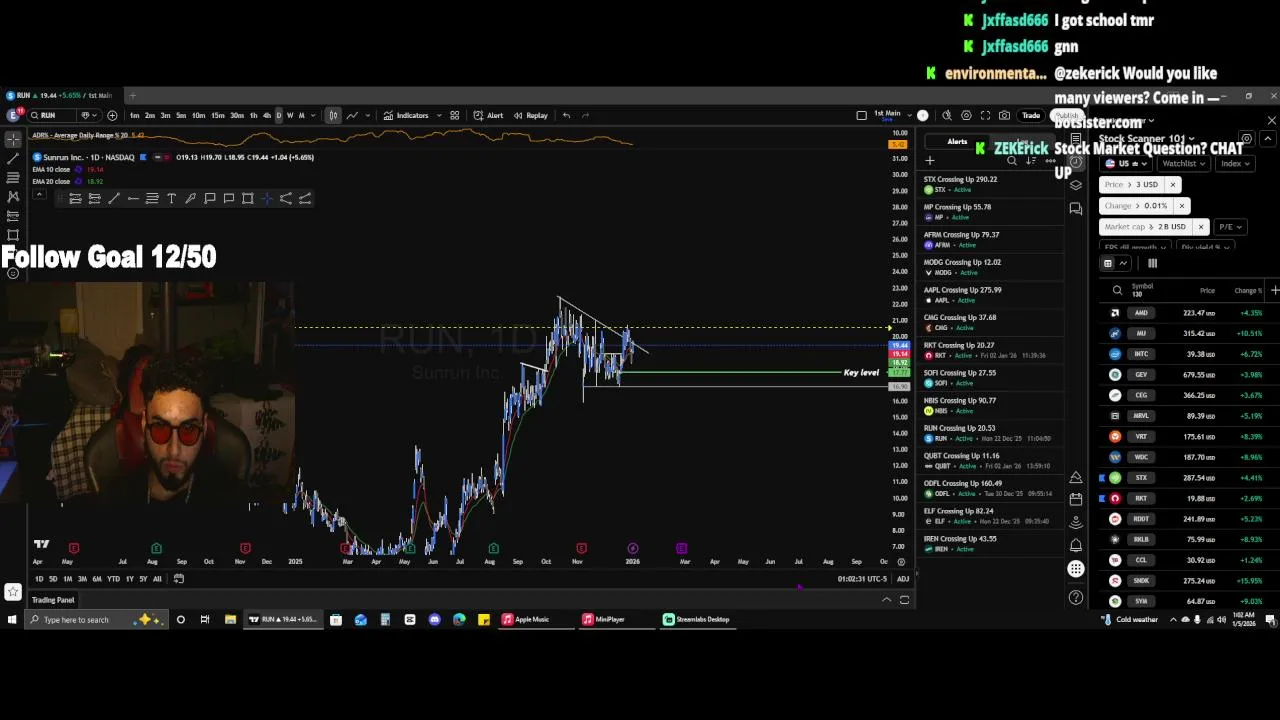Toggle the RKT flag in screener list
1280x720 pixels.
pos(1103,498)
